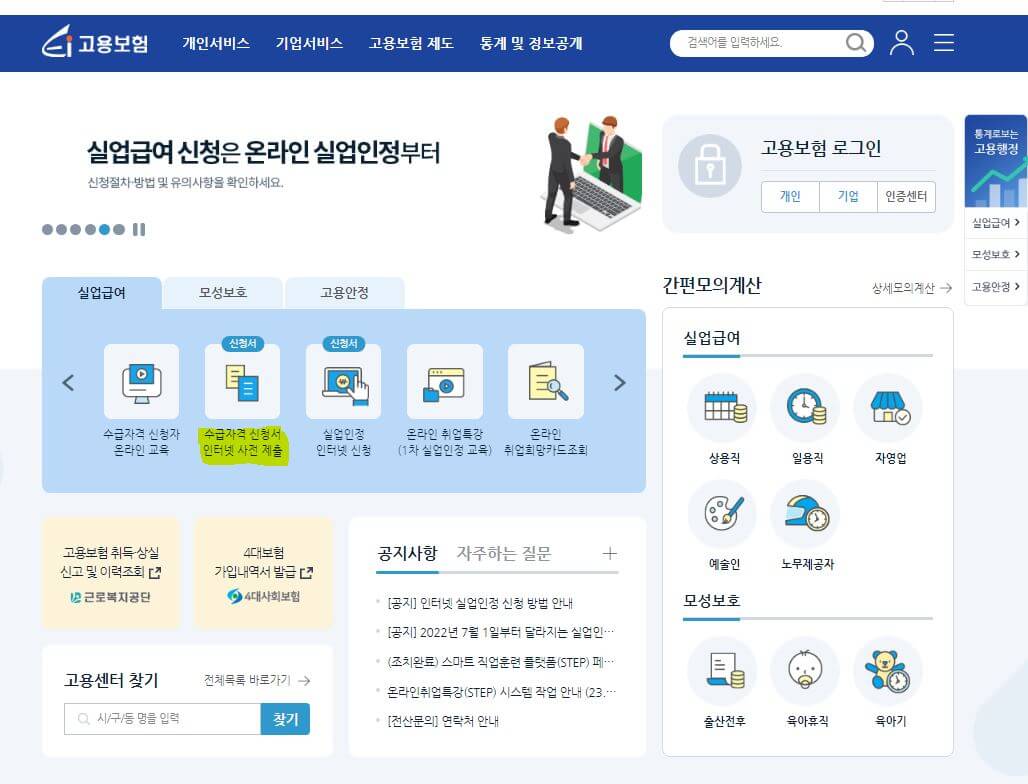Expand notices with the plus icon
The image size is (1028, 784).
coord(609,553)
